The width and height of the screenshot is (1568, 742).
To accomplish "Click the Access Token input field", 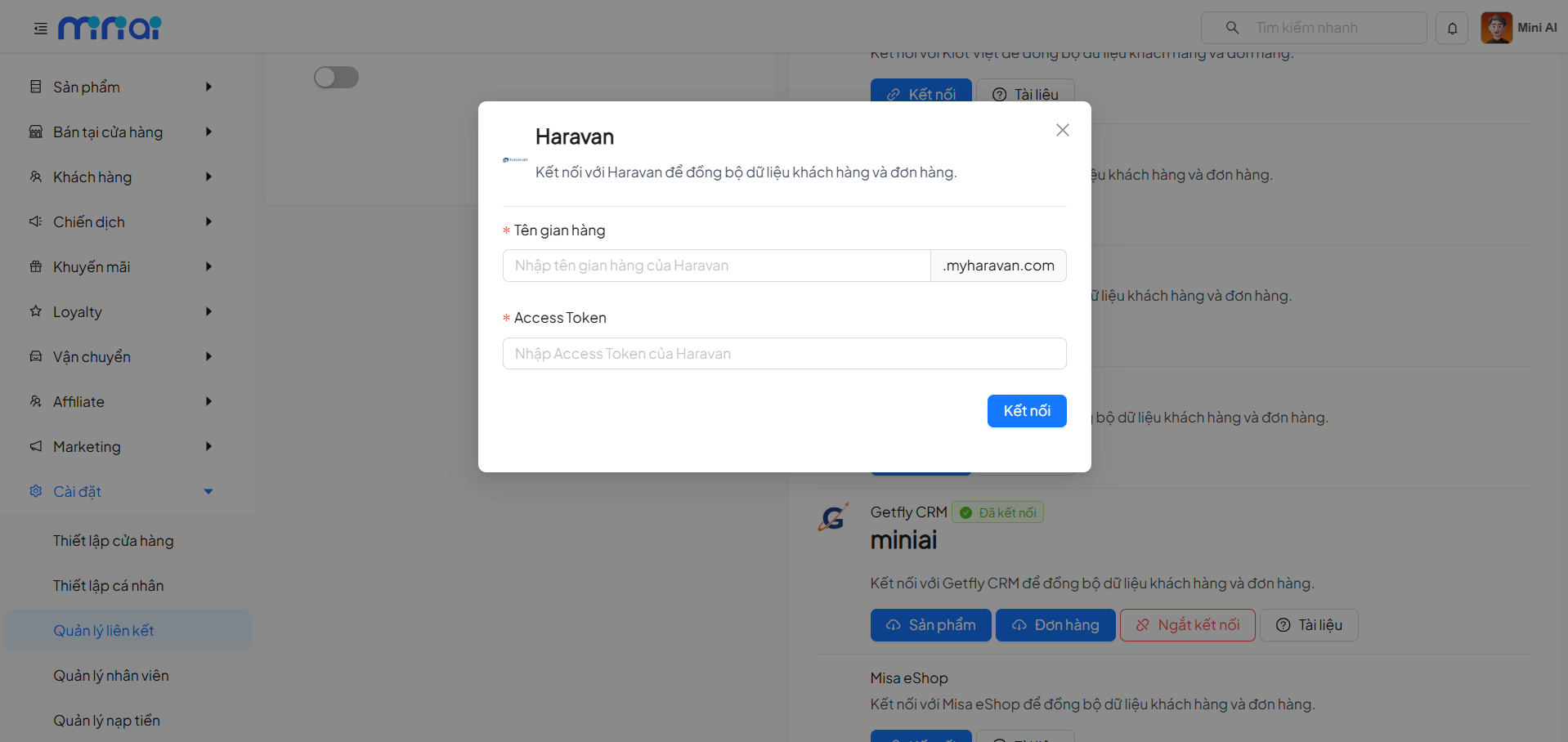I will tap(784, 353).
